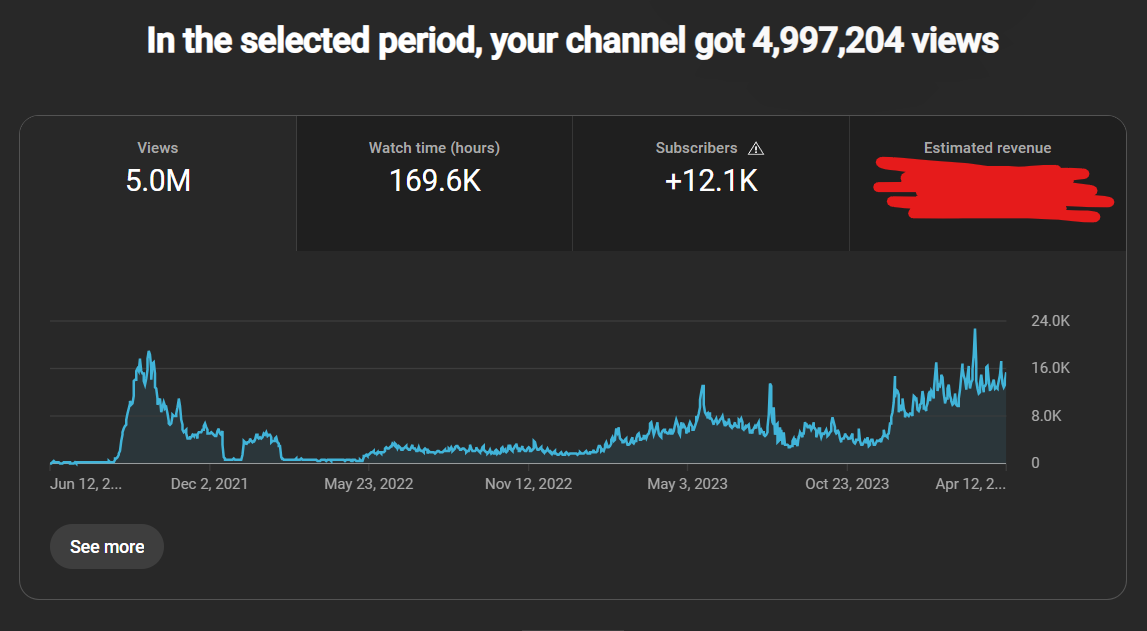
Task: Click the 169.6K watch time value
Action: (434, 181)
